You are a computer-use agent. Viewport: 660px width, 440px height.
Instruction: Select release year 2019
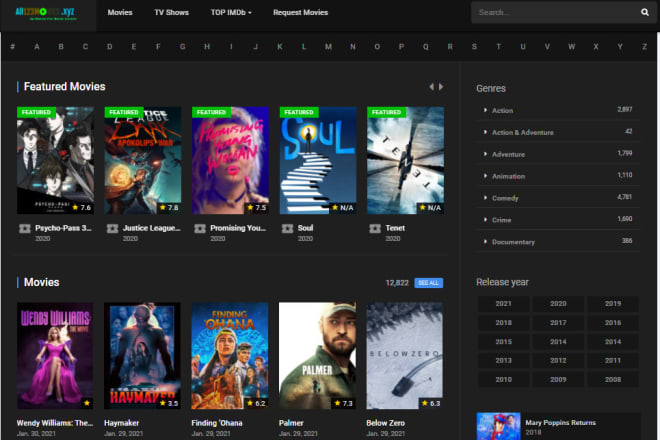(x=613, y=304)
